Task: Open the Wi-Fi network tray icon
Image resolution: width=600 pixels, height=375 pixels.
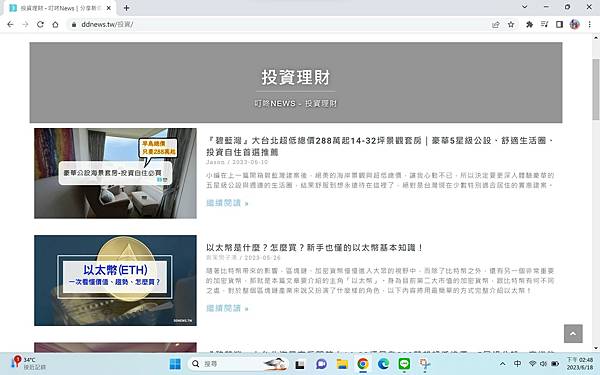Action: point(532,364)
